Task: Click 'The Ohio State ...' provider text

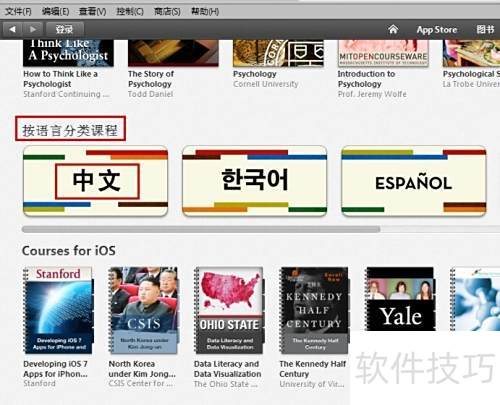Action: click(226, 384)
